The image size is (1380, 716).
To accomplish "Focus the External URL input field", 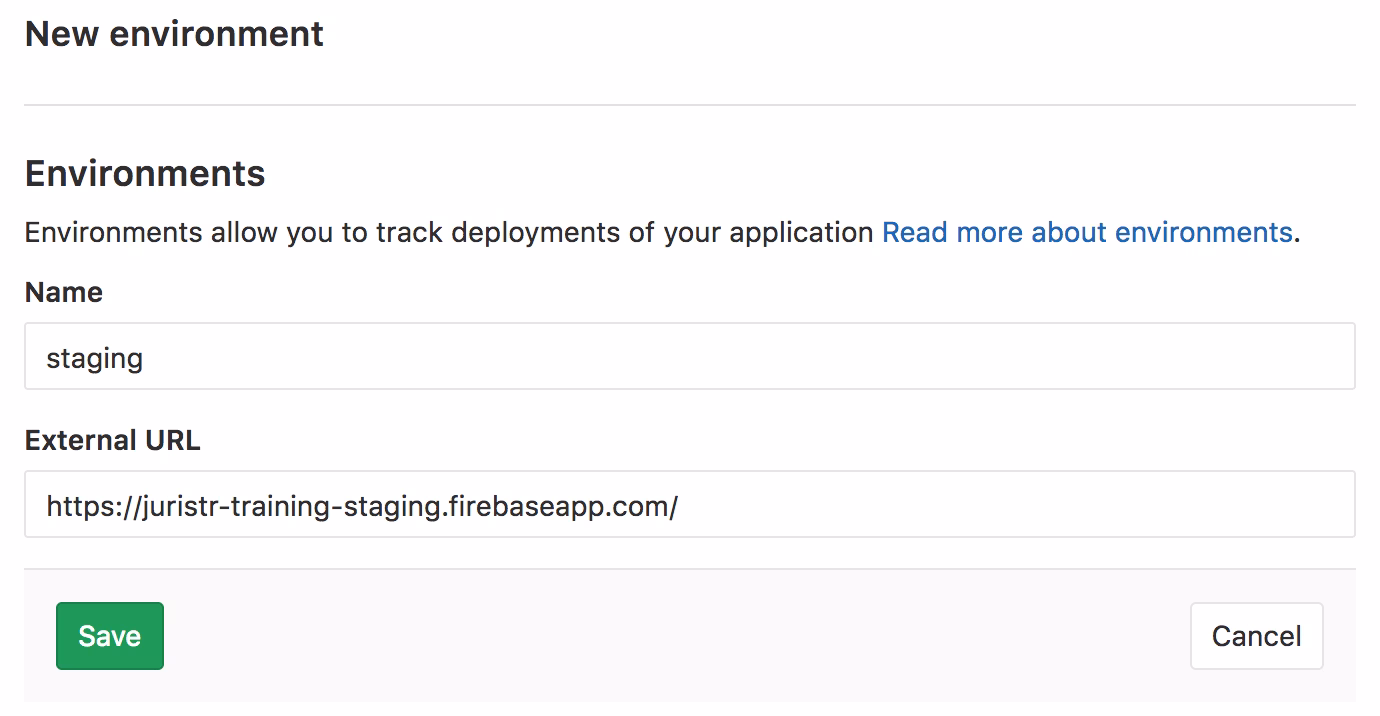I will pyautogui.click(x=689, y=505).
